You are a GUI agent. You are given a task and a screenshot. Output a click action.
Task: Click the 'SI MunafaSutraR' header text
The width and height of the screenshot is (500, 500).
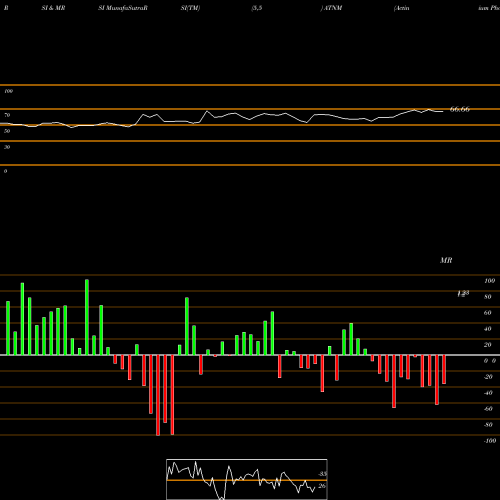tap(123, 8)
